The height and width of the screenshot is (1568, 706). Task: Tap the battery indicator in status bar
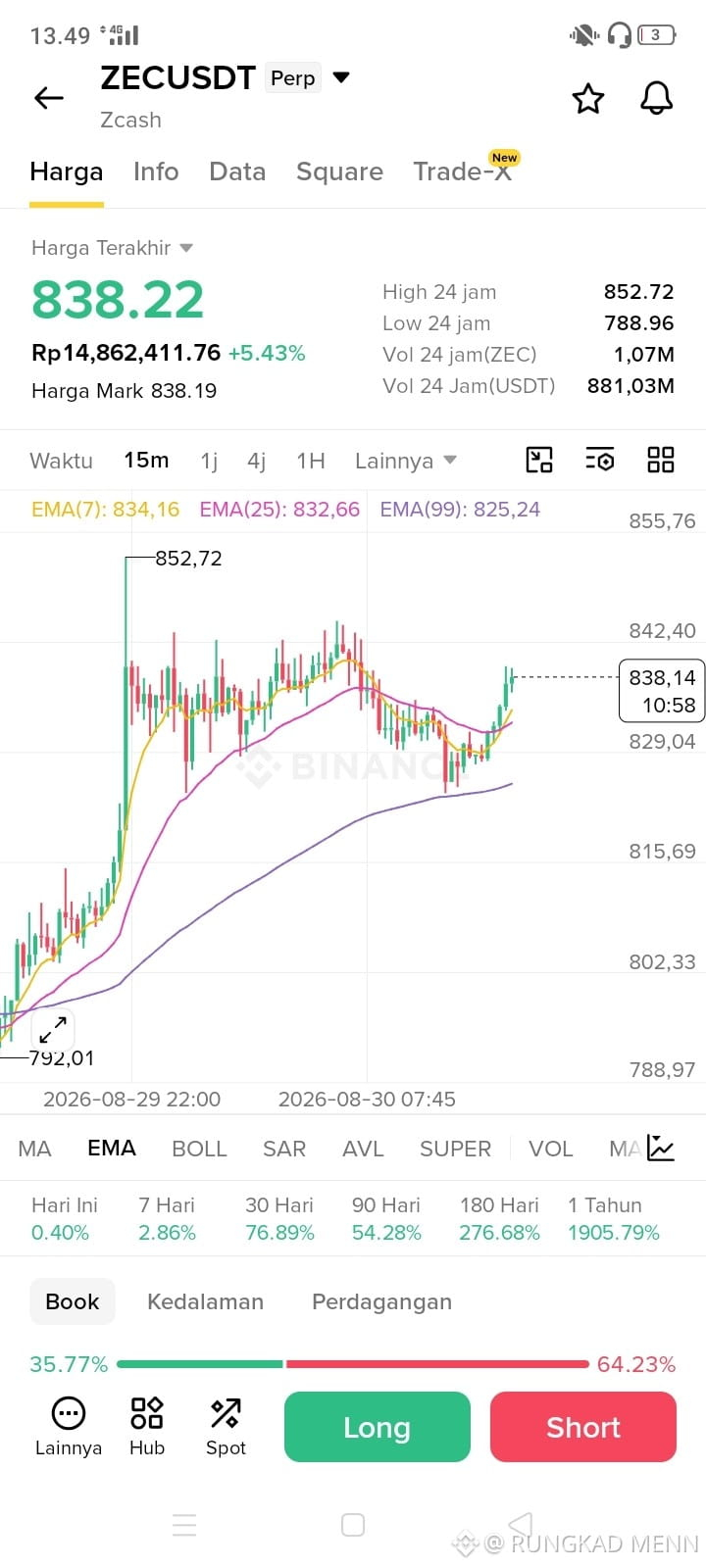pos(656,35)
